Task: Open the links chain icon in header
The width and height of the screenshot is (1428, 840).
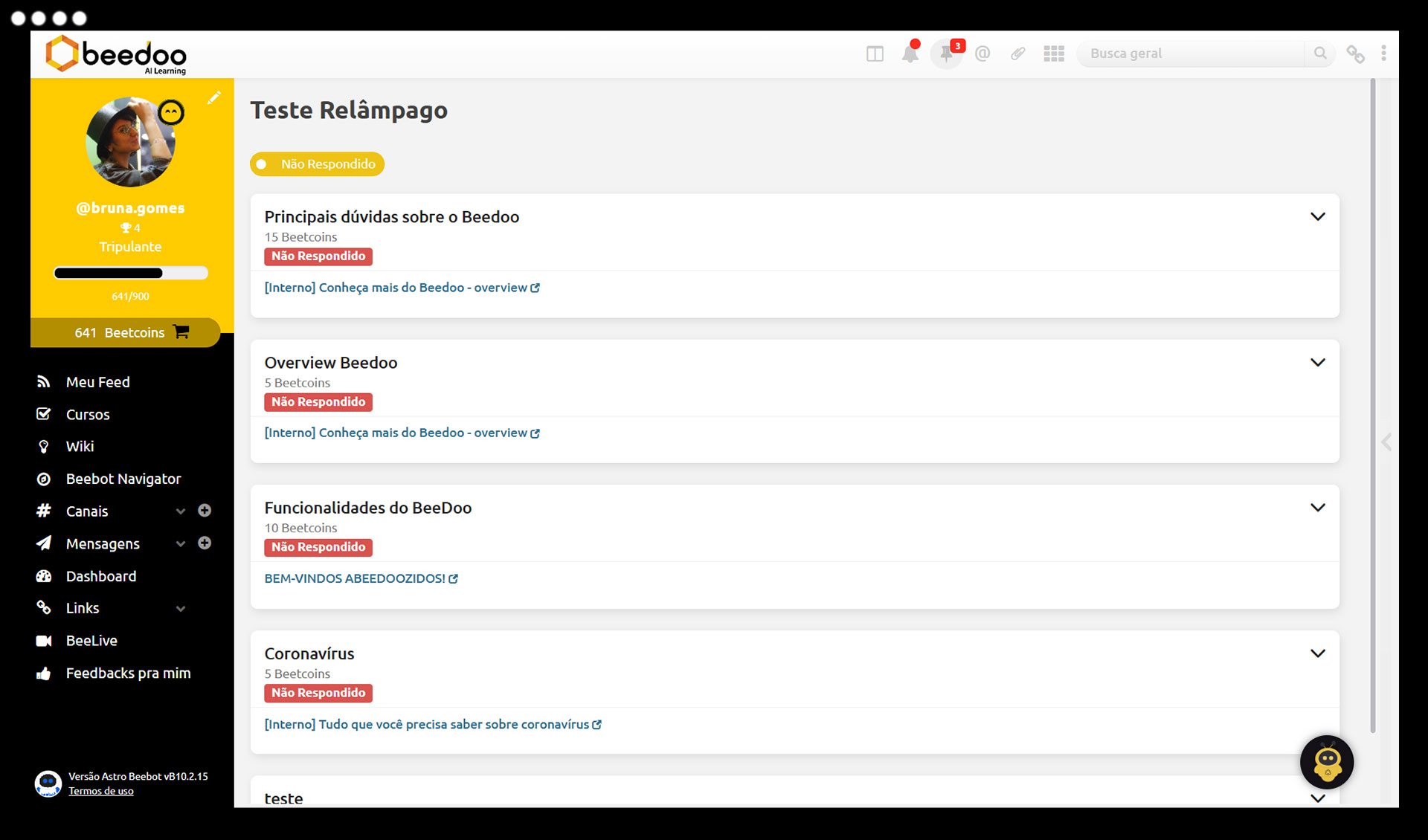Action: coord(1356,54)
